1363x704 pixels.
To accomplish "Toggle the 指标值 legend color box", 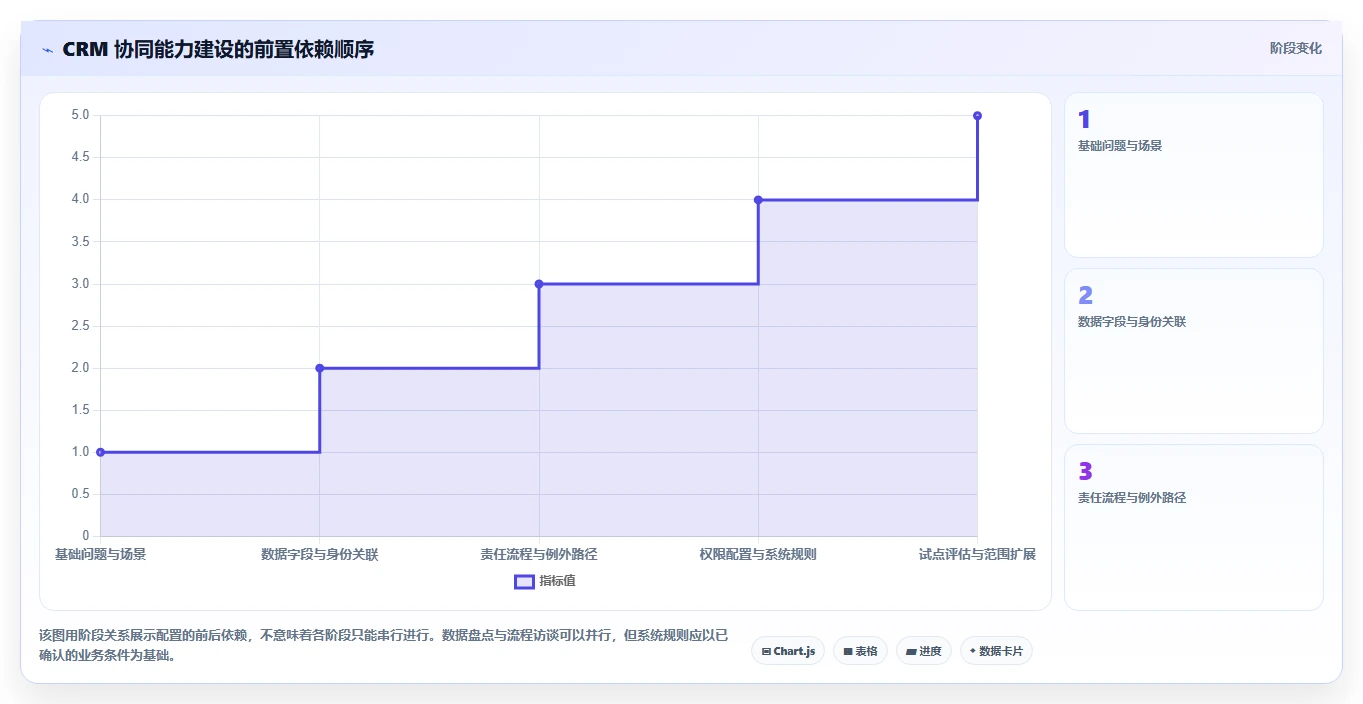I will point(524,581).
